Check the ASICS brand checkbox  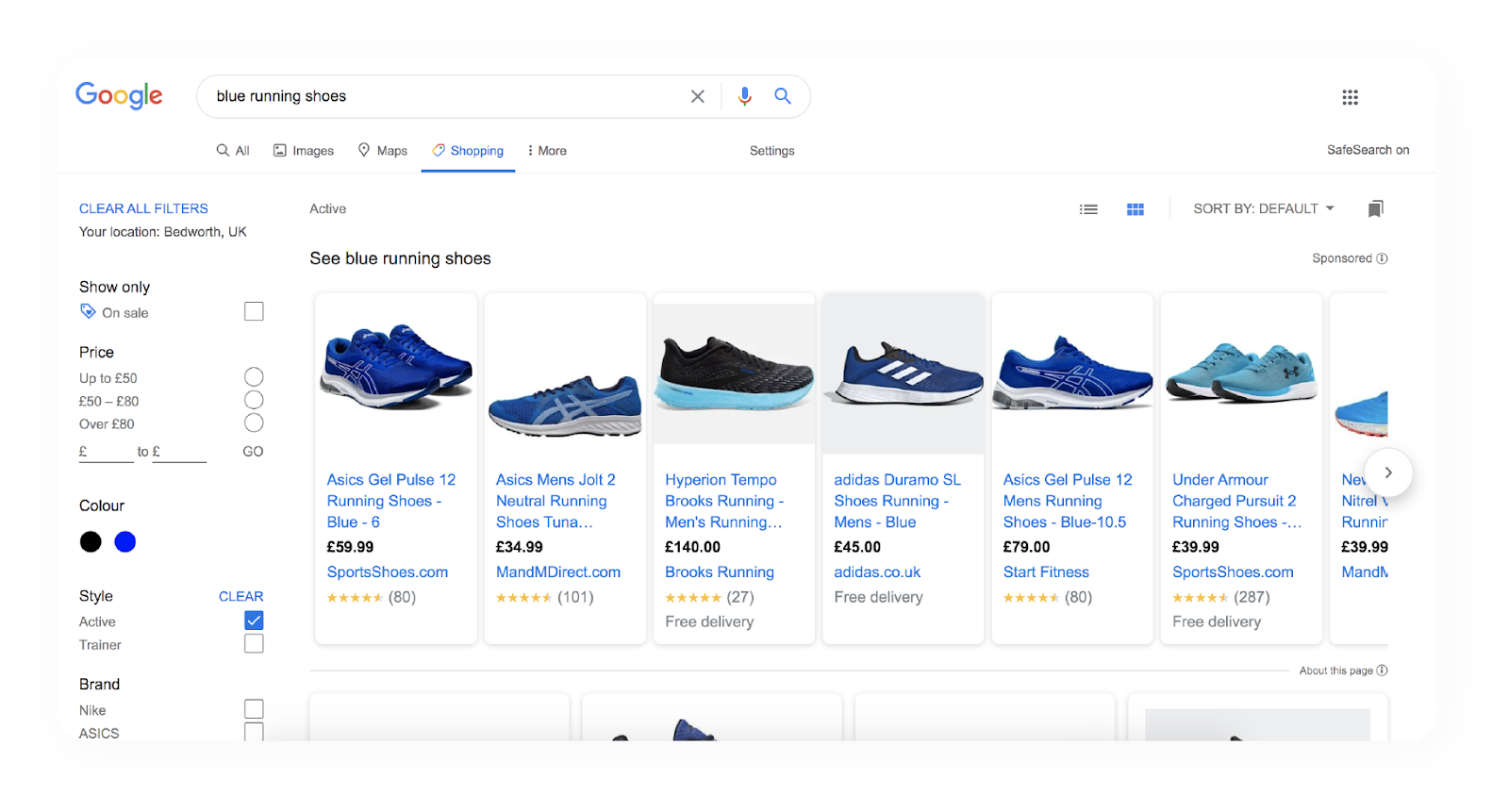click(254, 732)
